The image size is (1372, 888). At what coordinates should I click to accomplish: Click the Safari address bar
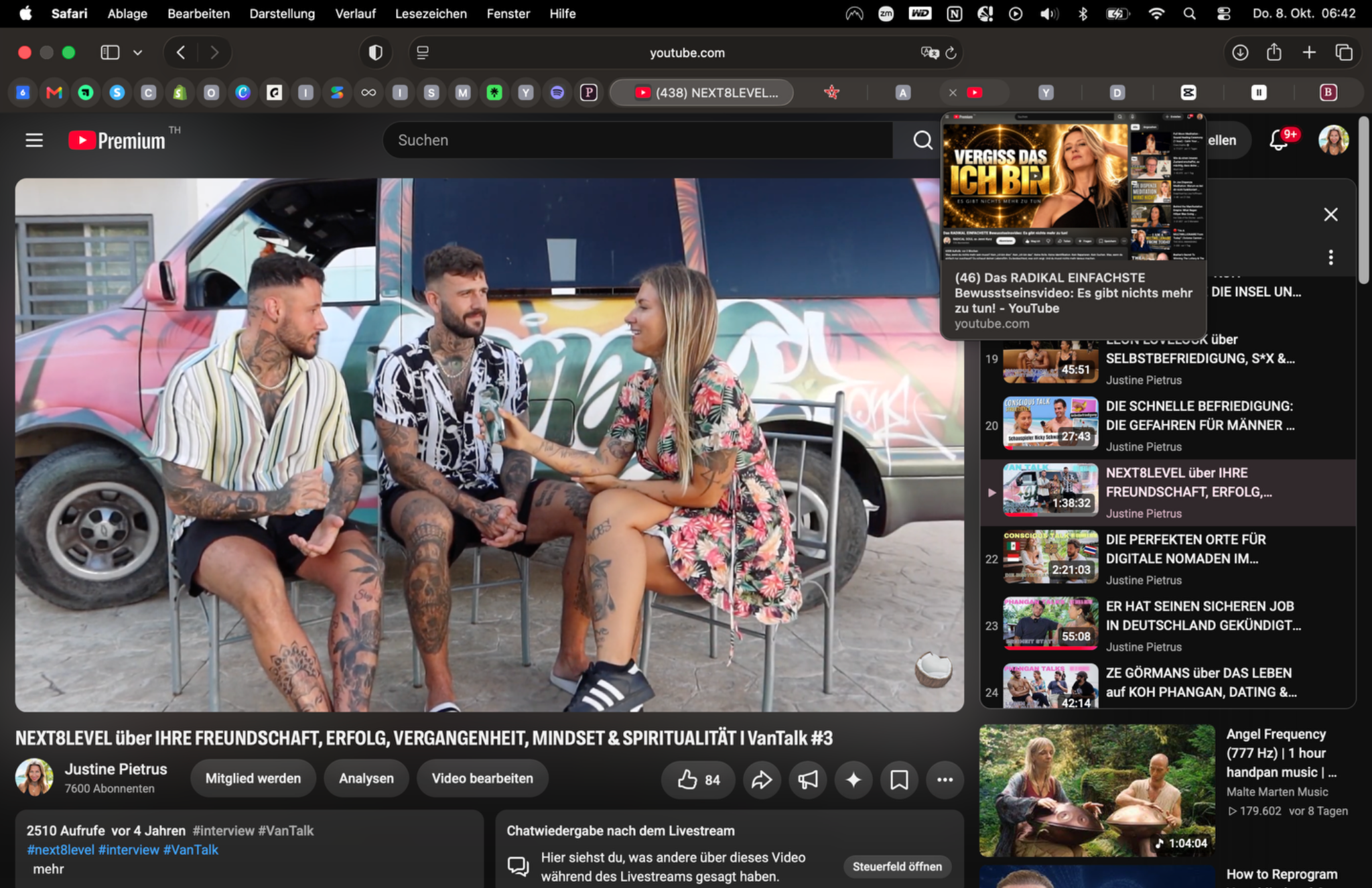pos(687,52)
